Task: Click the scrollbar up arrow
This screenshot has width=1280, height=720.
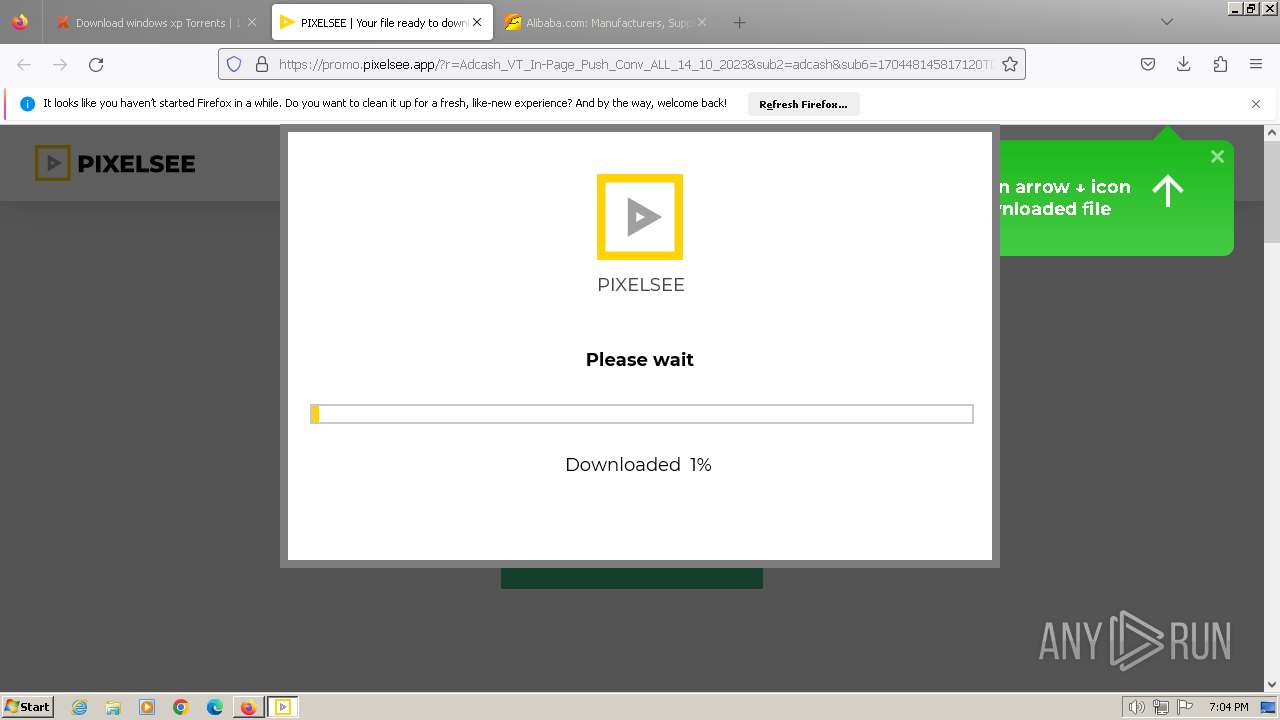Action: point(1272,132)
